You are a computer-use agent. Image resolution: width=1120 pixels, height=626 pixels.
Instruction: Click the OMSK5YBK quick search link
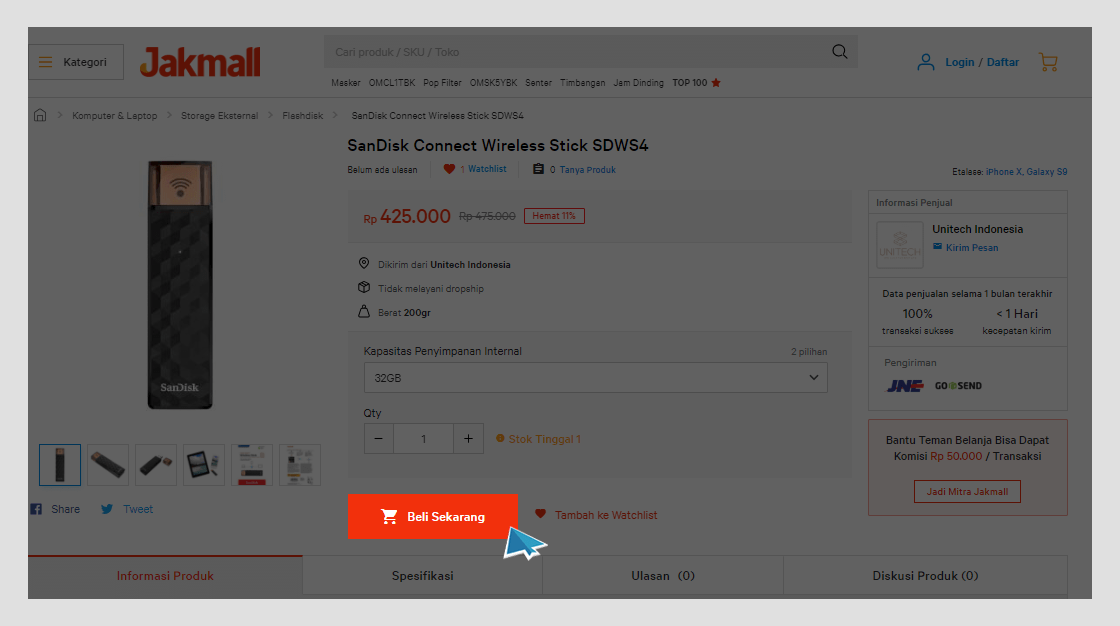click(493, 83)
